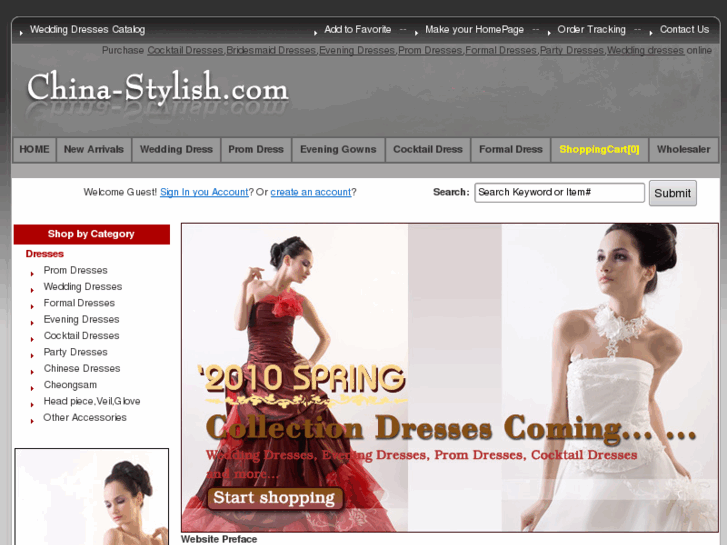
Task: Click Bridesmaid Dresses link in header tagline
Action: [271, 51]
